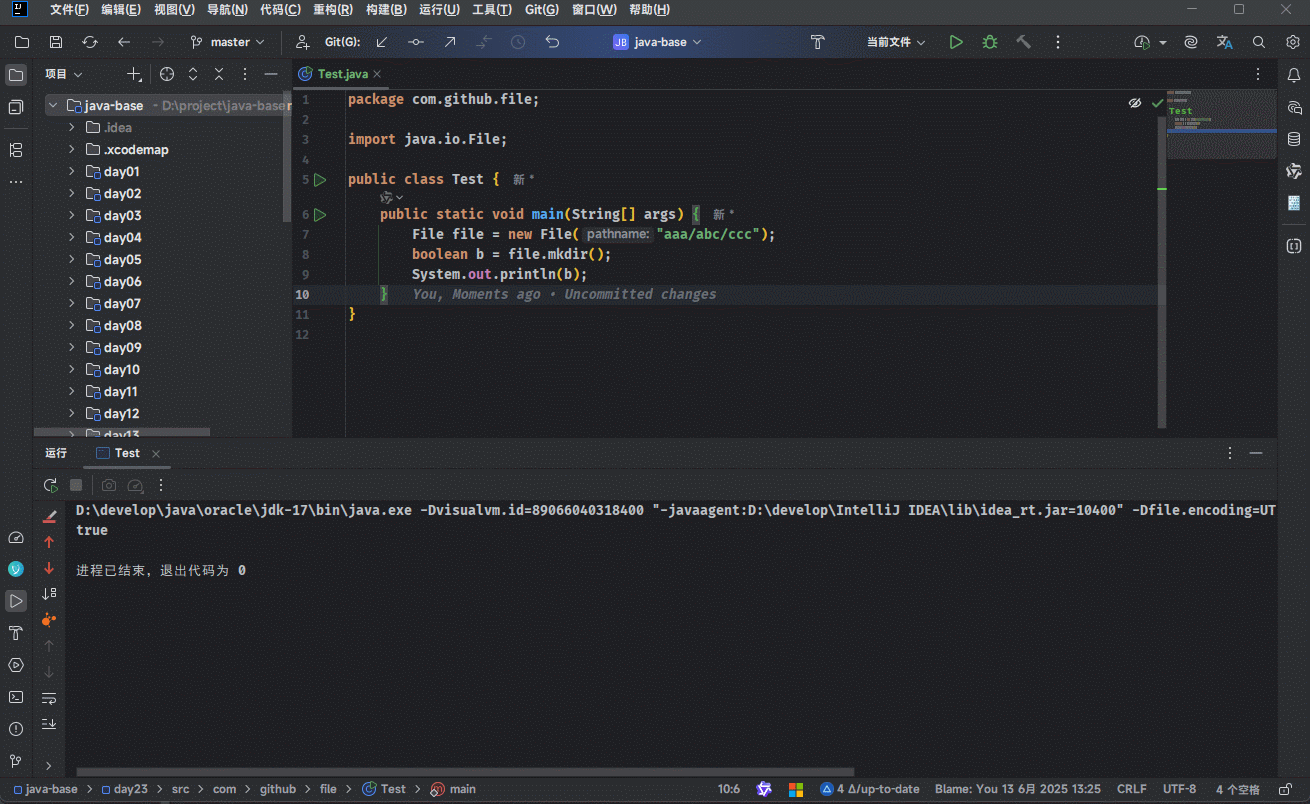Open the 当前文件 run configuration dropdown
1310x804 pixels.
coord(896,42)
